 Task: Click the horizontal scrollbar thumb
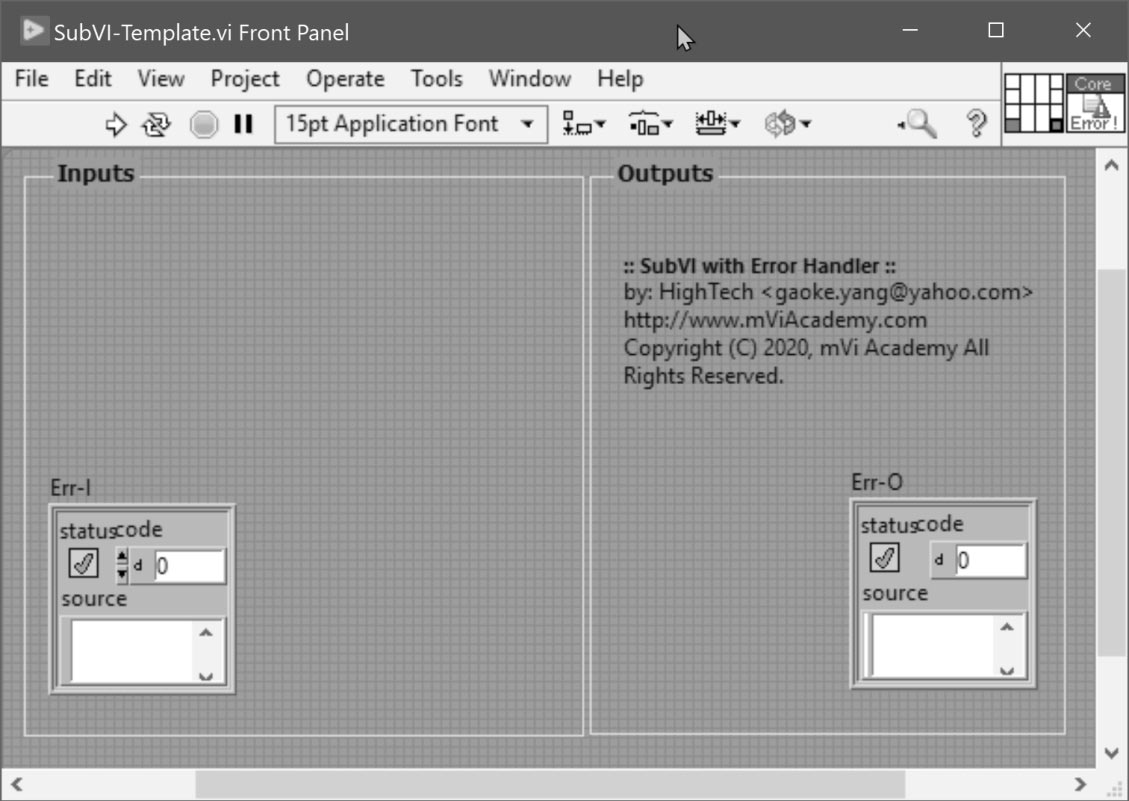[549, 784]
